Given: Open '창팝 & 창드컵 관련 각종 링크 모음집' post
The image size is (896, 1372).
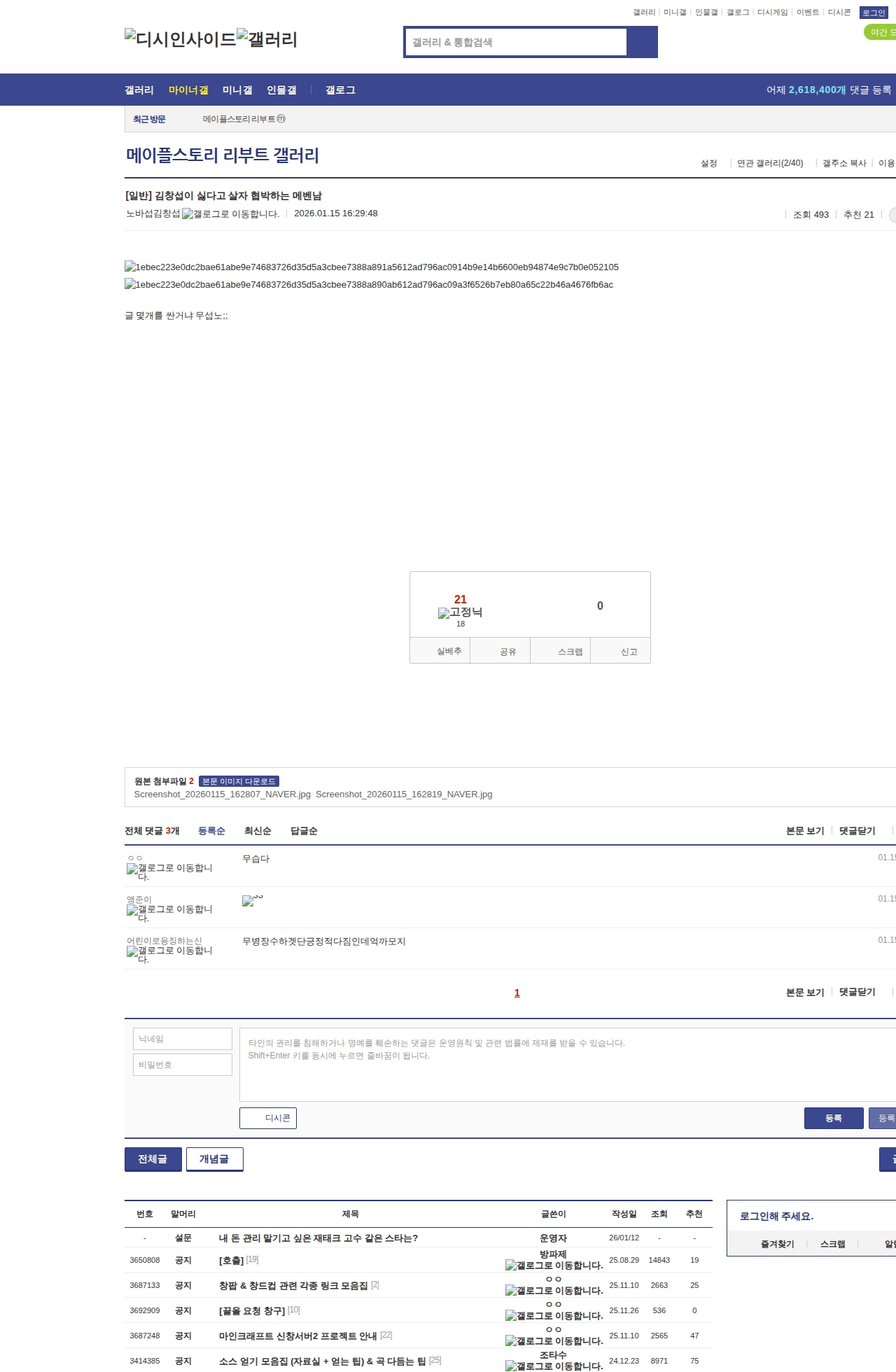Looking at the screenshot, I should pyautogui.click(x=293, y=1285).
